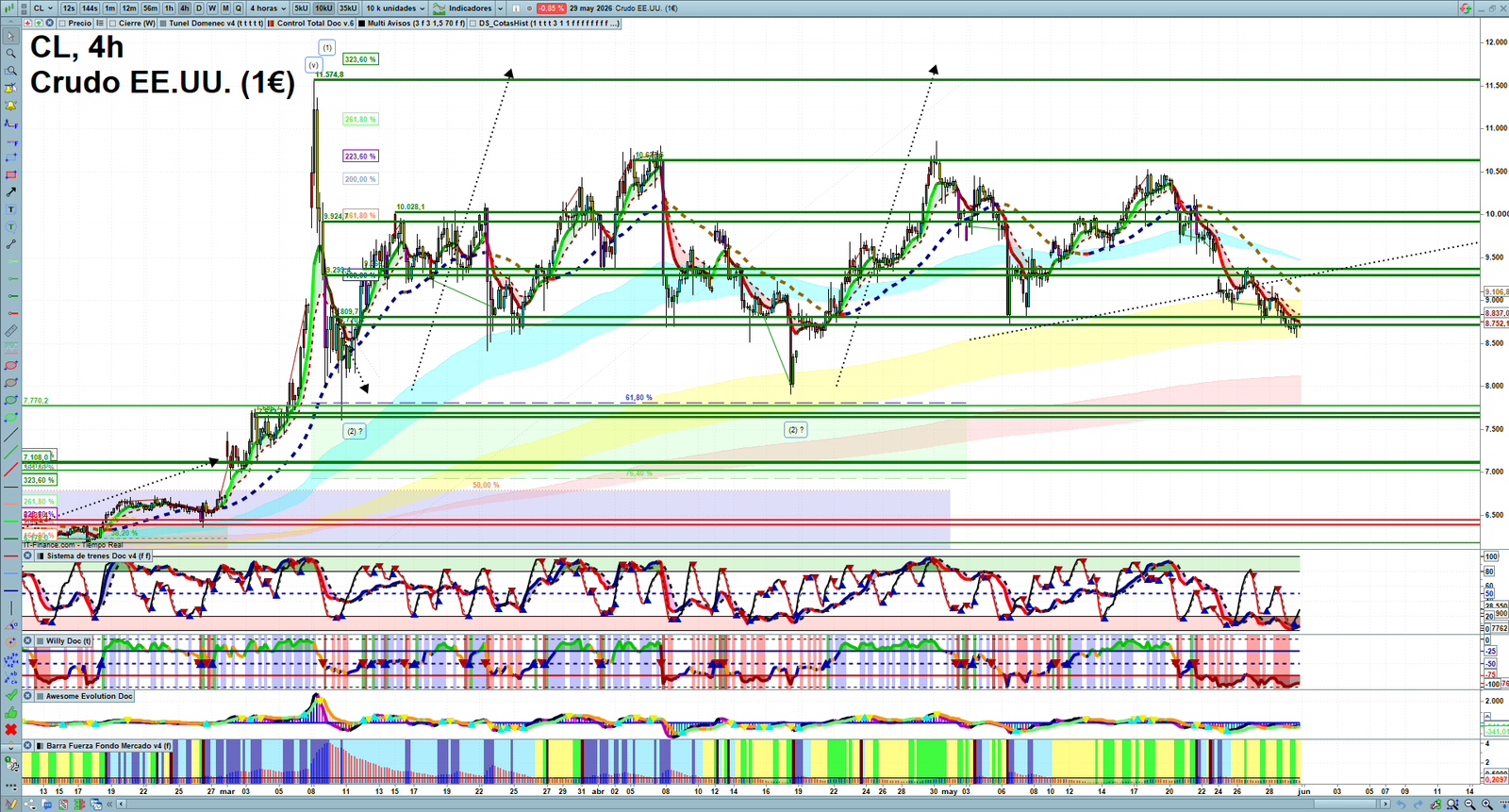Click the zoom-in magnifier in bottom-right bar
Viewport: 1509px width, 812px height.
[1487, 804]
